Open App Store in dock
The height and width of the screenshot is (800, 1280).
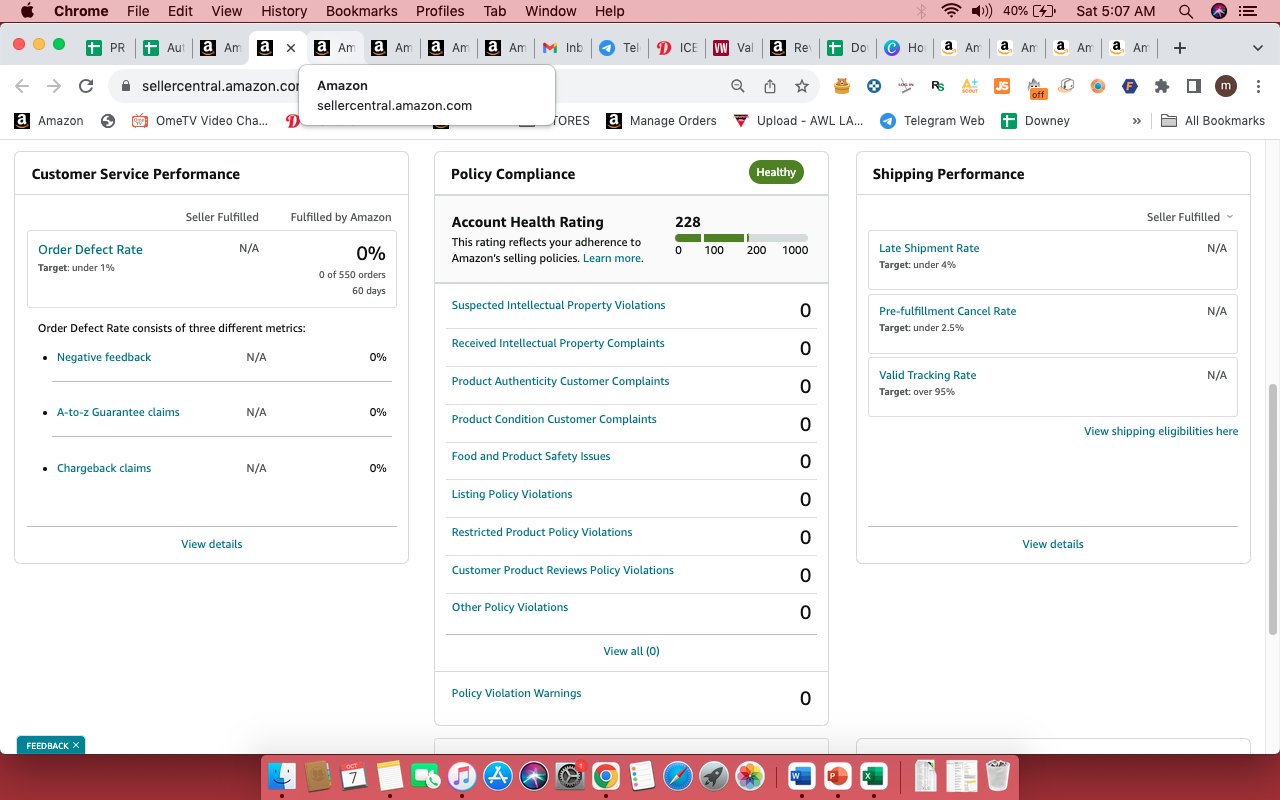coord(497,776)
